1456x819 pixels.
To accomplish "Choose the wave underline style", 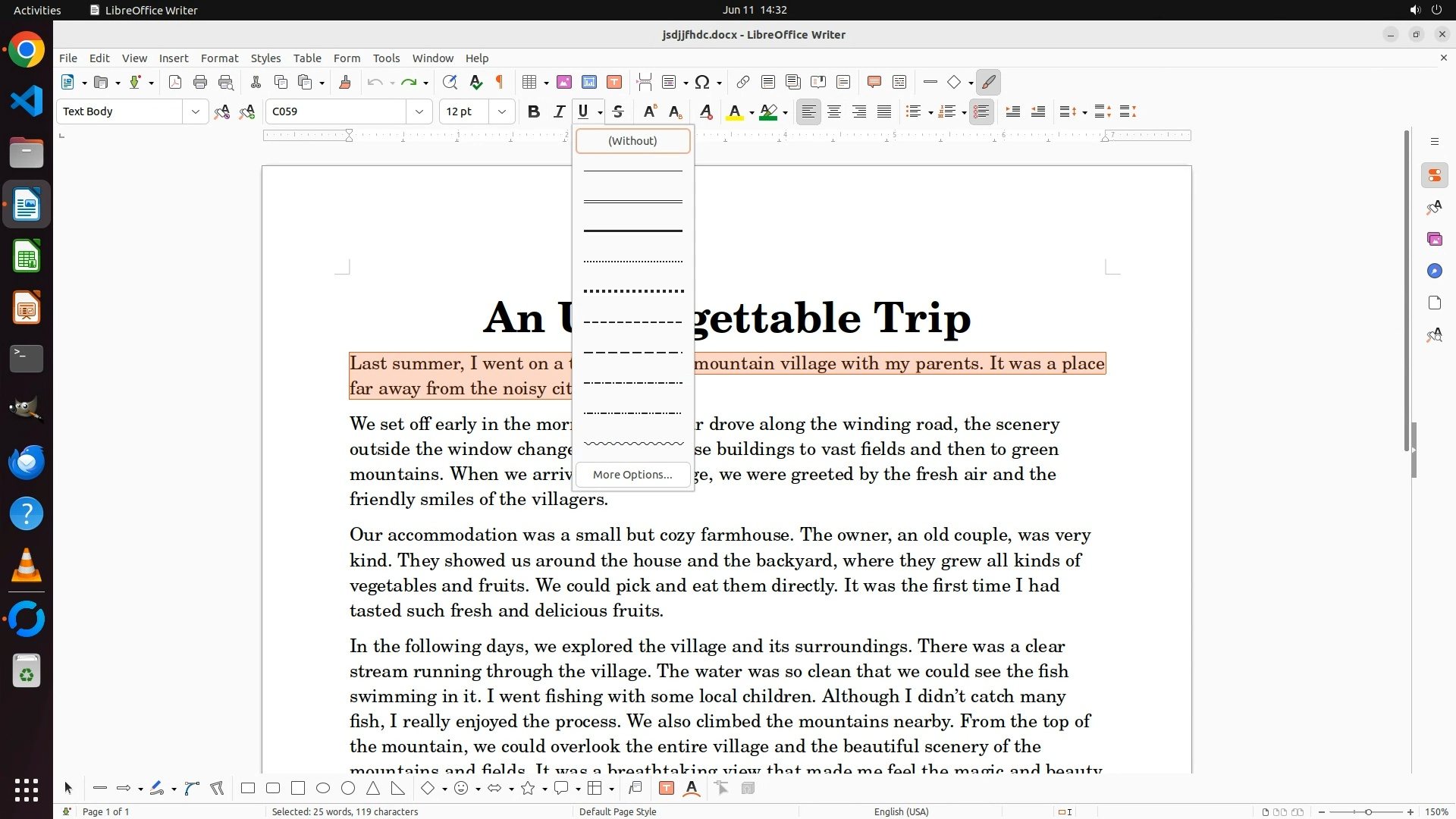I will pos(632,444).
